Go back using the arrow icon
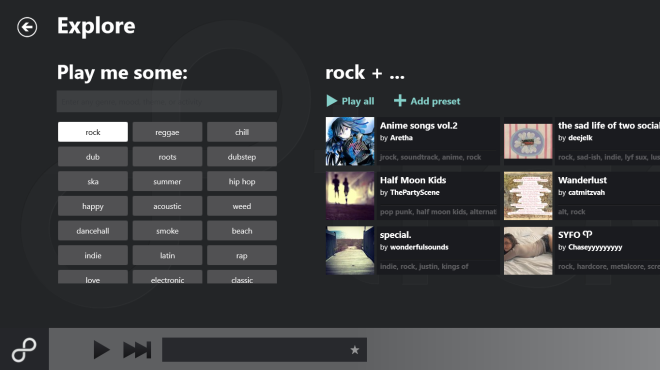The height and width of the screenshot is (370, 660). point(27,27)
